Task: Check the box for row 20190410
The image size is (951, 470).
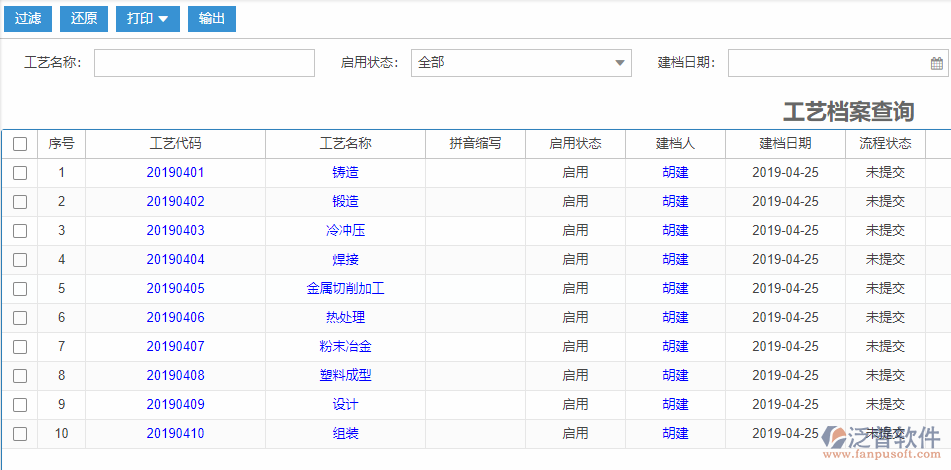Action: click(x=20, y=434)
